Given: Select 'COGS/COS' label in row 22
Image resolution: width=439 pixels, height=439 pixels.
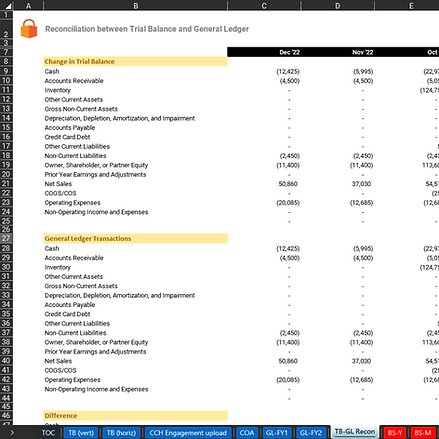Looking at the screenshot, I should [60, 193].
